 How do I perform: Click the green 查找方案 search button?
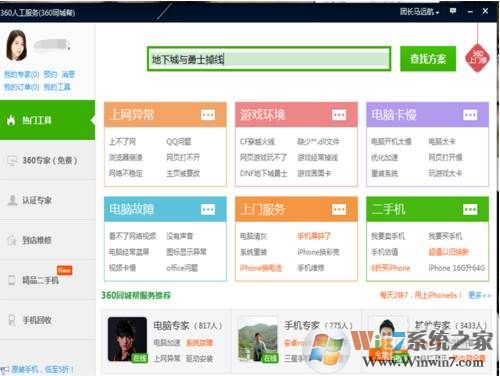428,59
